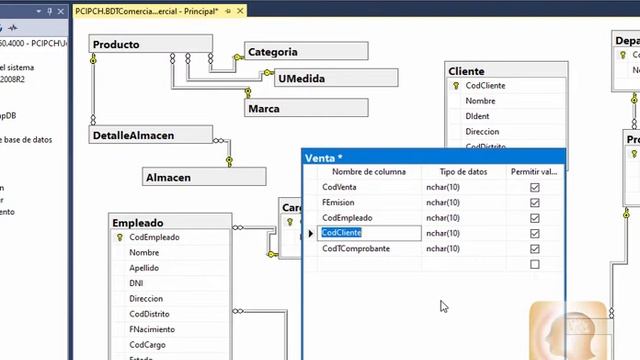Screen dimensions: 640x360
Task: Check allow nulls on the empty Venta row
Action: [x=534, y=264]
